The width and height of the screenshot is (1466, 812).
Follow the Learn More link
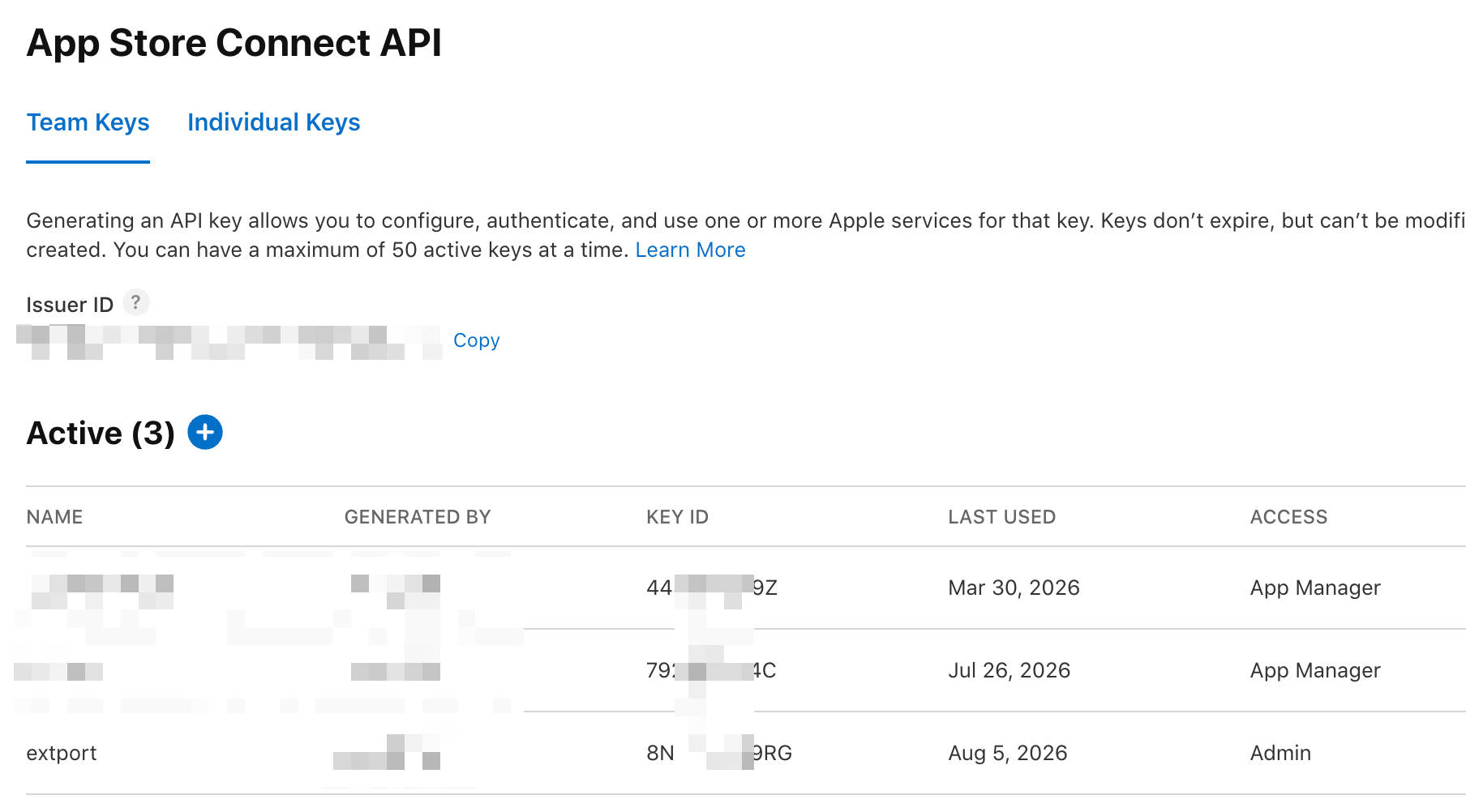click(690, 250)
